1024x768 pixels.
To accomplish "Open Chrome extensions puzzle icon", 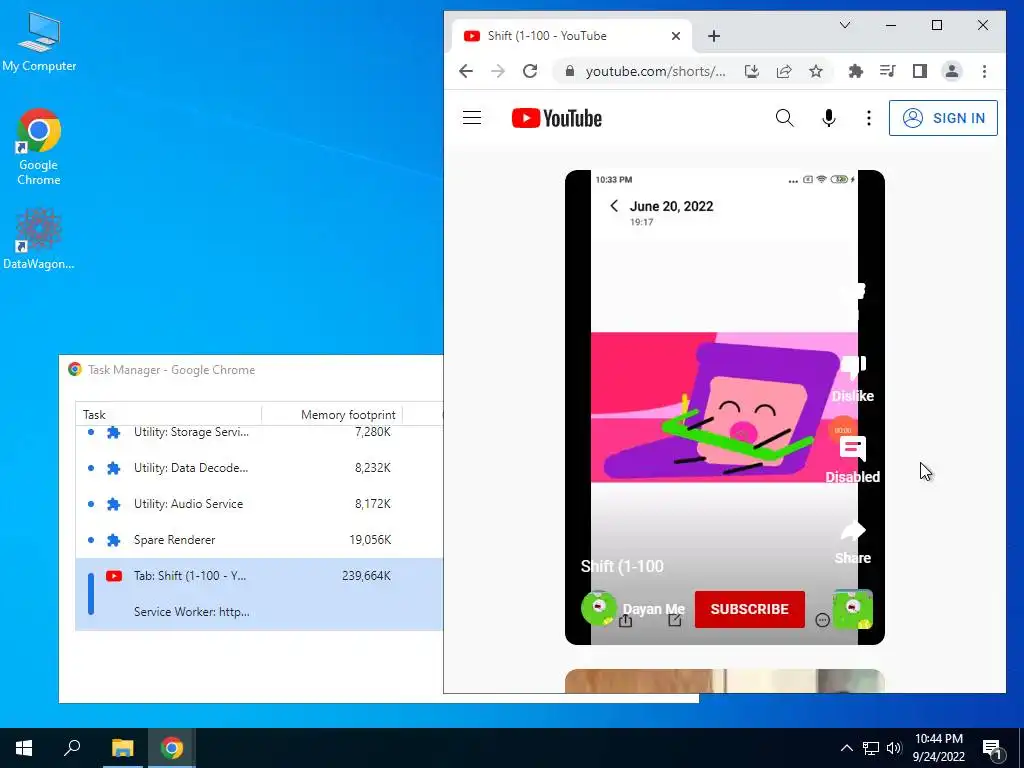I will 856,71.
